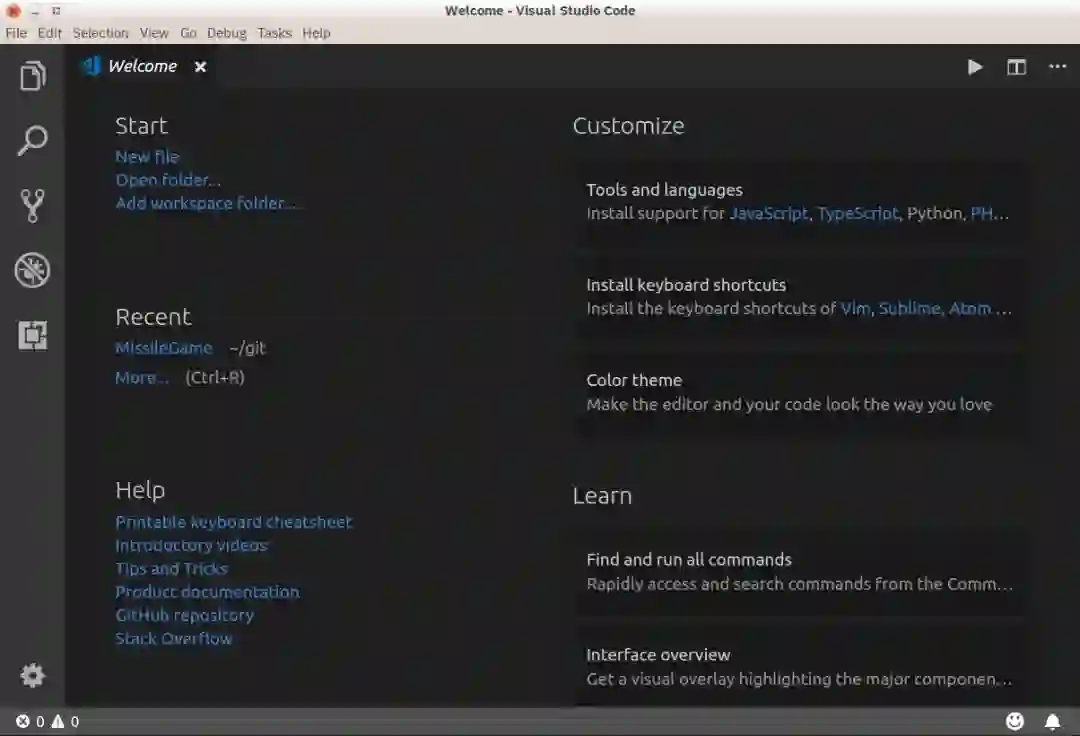Open the Extensions view
Viewport: 1080px width, 736px height.
tap(32, 335)
